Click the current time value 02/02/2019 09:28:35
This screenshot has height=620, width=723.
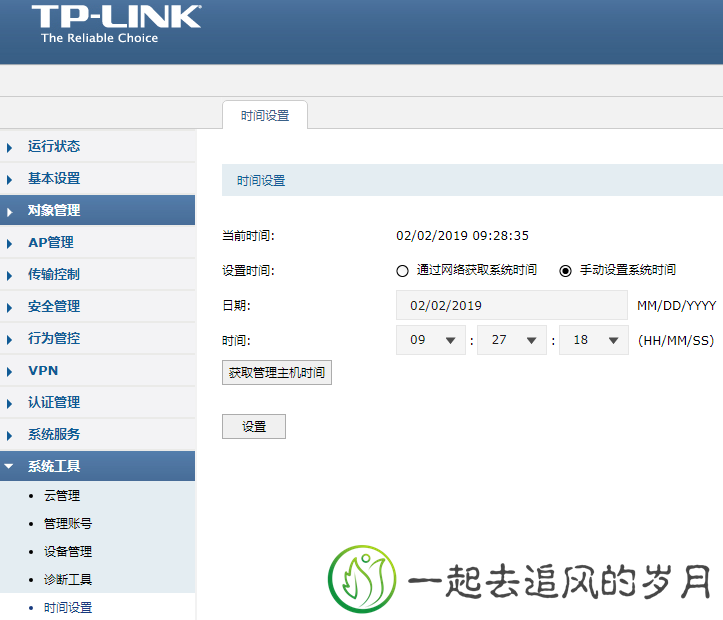462,236
